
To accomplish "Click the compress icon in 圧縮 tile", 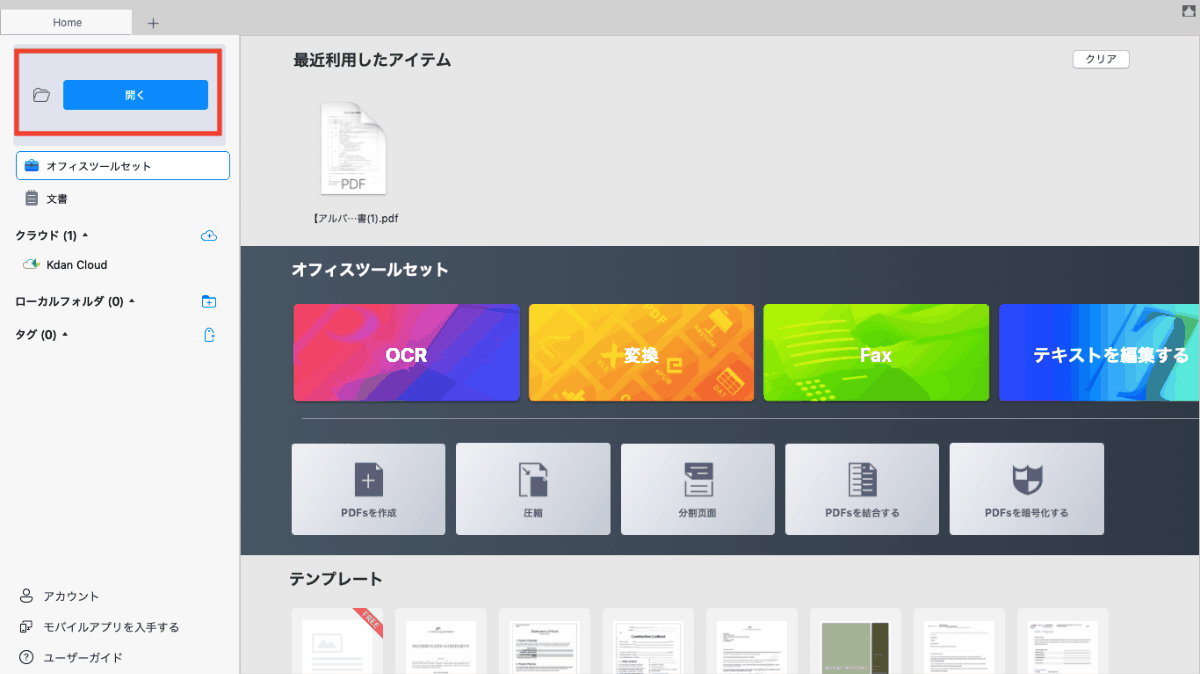I will tap(533, 480).
